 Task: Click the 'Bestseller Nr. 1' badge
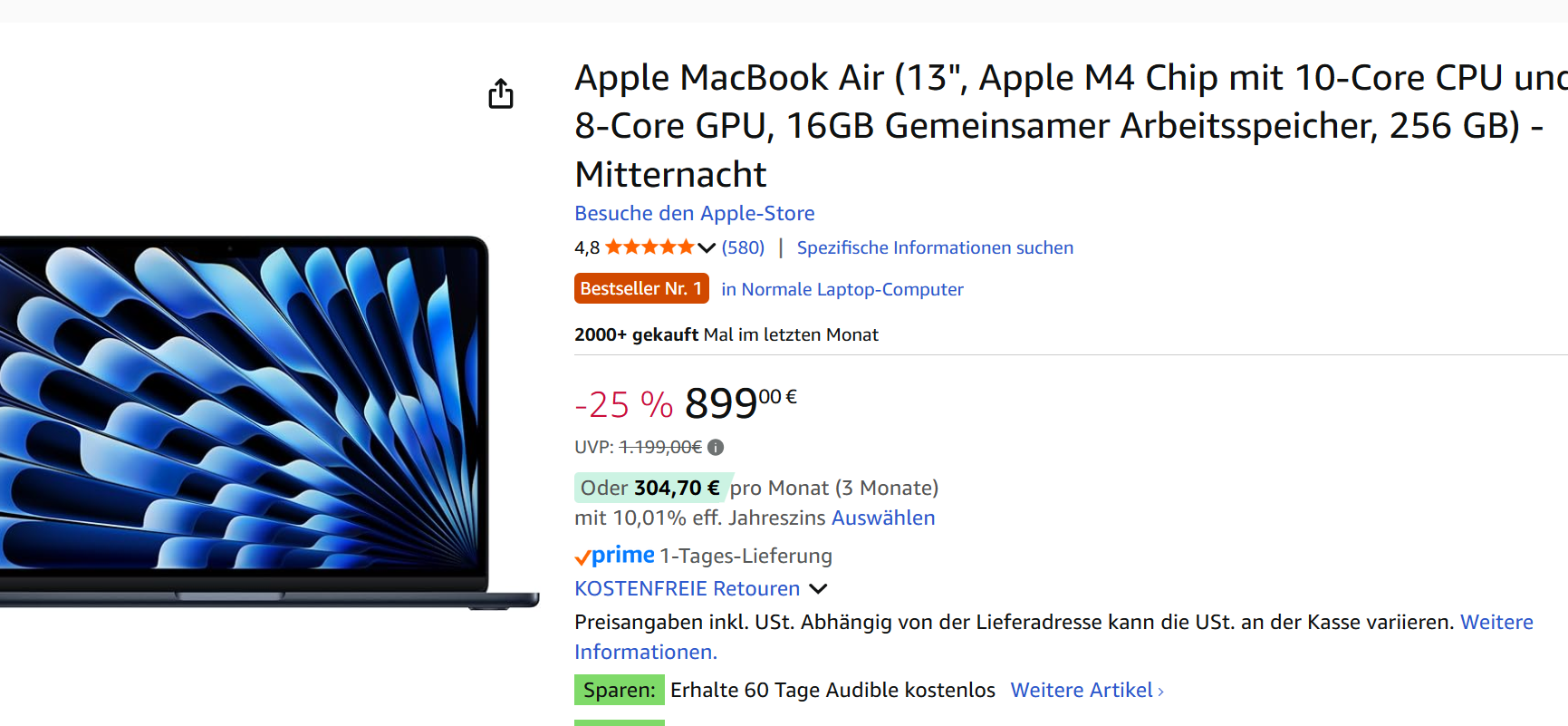[x=641, y=288]
